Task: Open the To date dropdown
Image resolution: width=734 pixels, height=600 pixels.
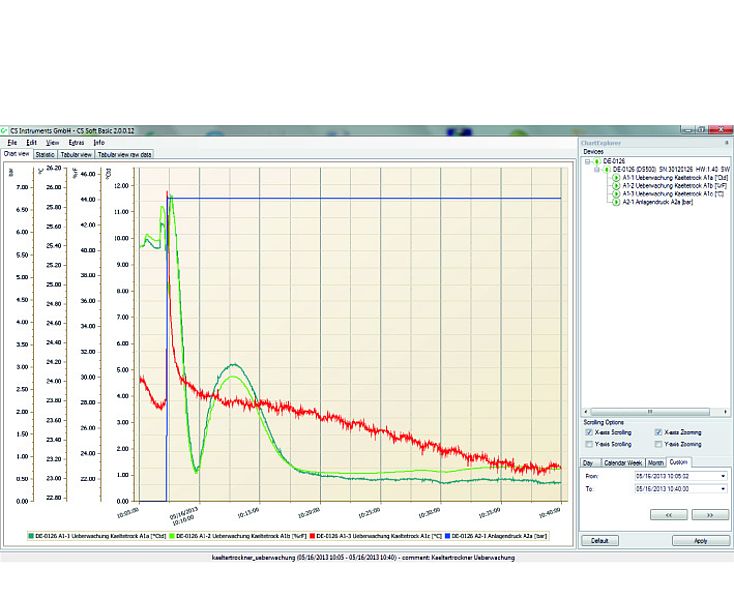Action: [722, 490]
